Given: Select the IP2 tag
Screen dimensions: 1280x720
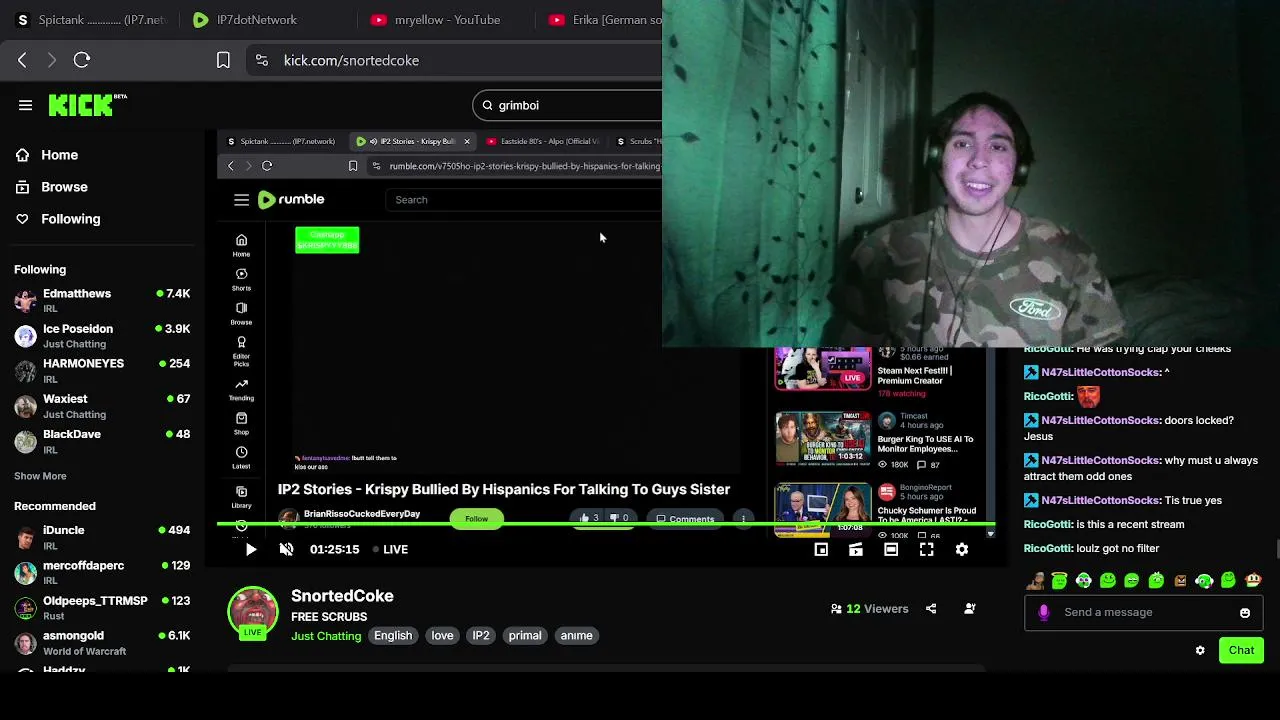Looking at the screenshot, I should point(481,635).
